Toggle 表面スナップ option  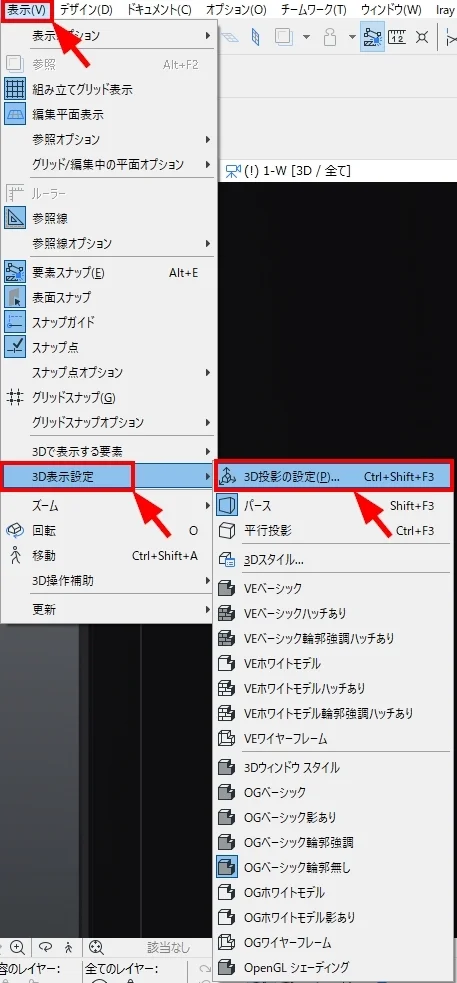[109, 297]
